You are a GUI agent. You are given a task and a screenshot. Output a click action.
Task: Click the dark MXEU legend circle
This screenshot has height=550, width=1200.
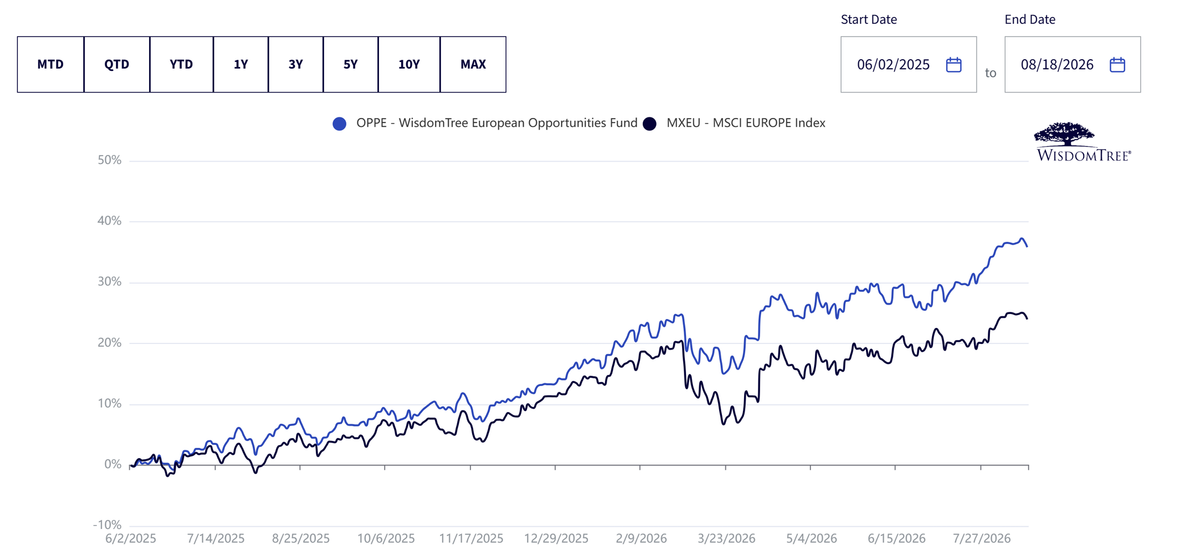pos(650,124)
